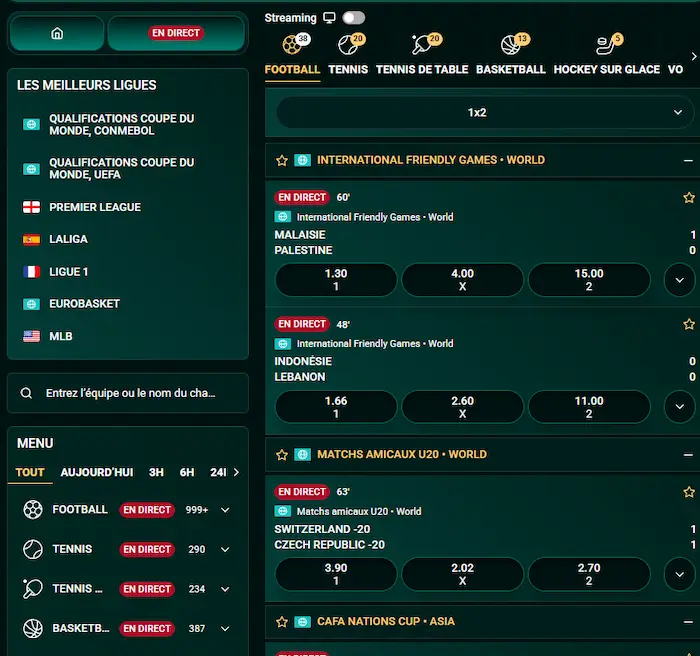Open the Premier League link

tap(95, 207)
